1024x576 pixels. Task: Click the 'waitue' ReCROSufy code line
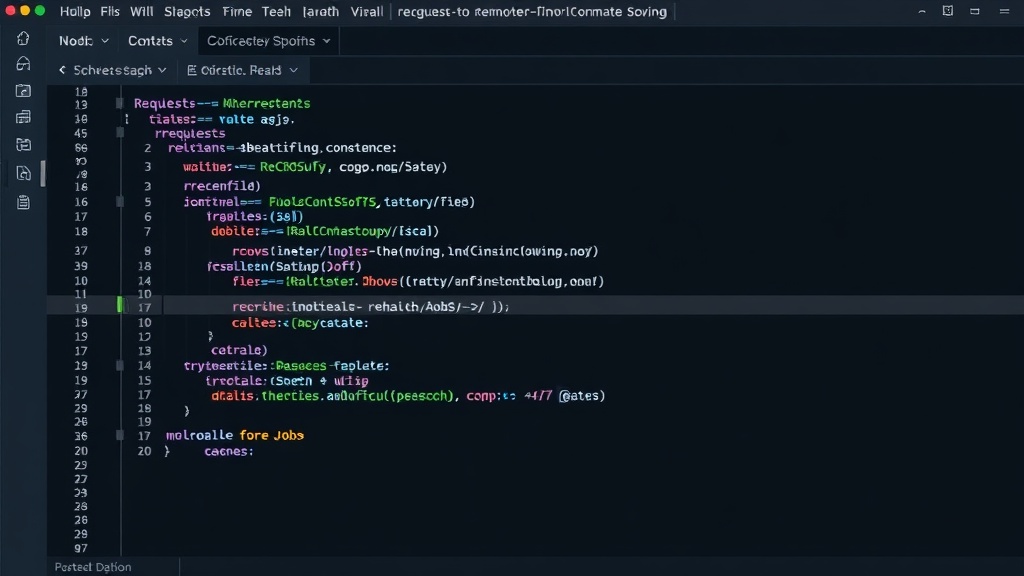tap(315, 167)
